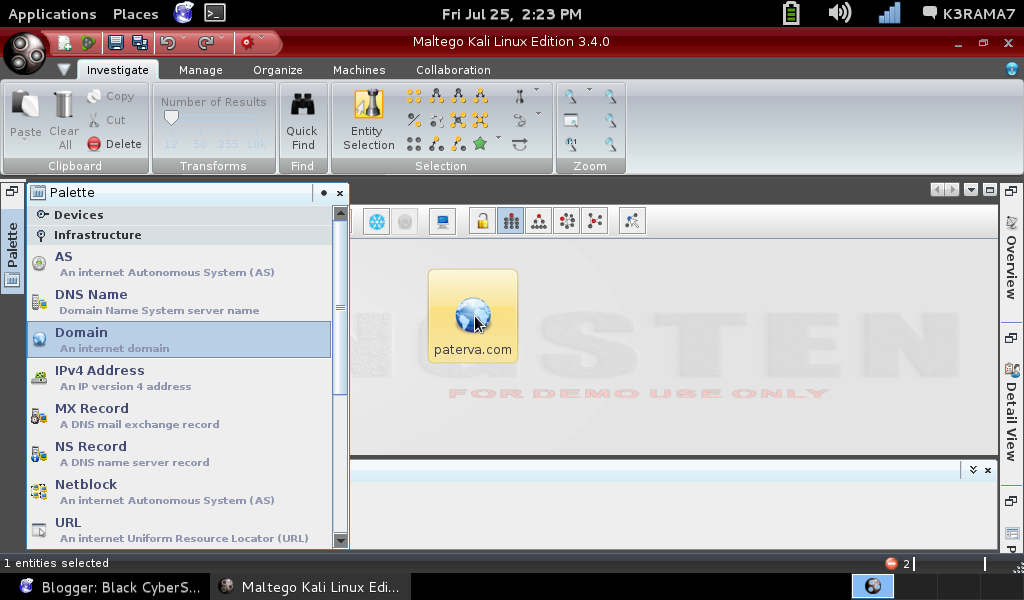The width and height of the screenshot is (1024, 600).
Task: Click the Clear All button
Action: tap(64, 120)
